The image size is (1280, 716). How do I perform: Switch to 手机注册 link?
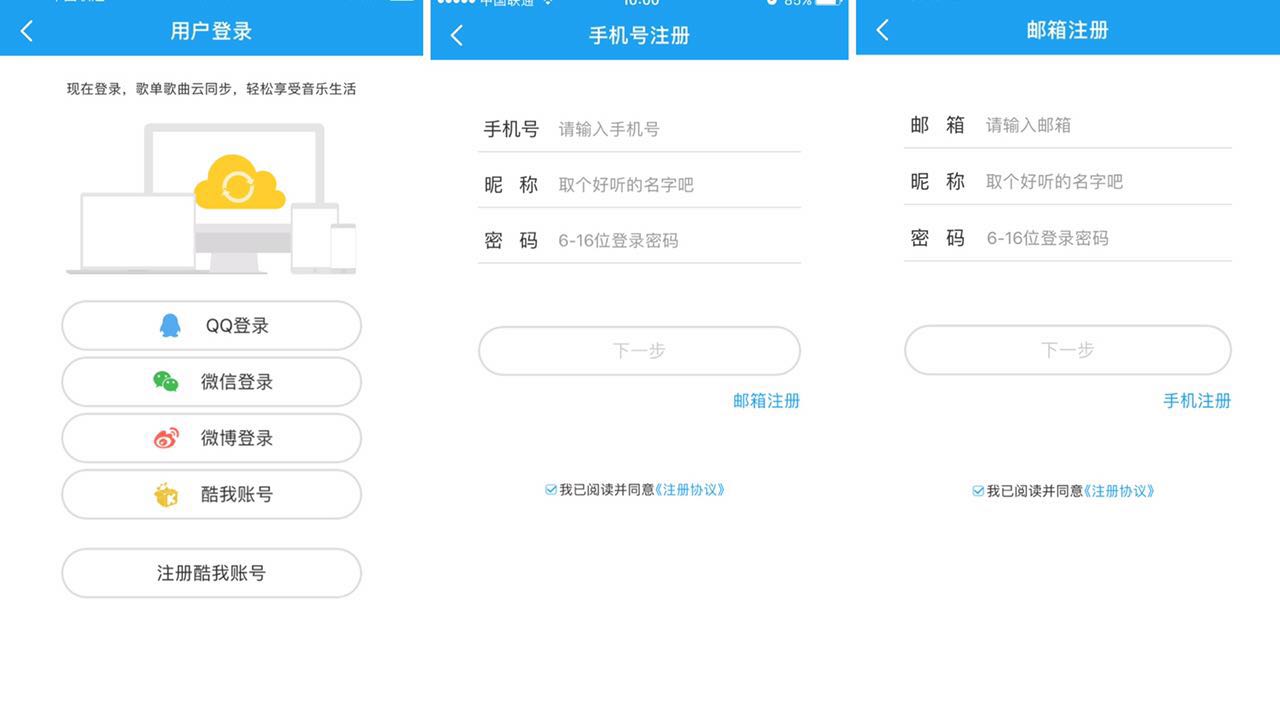1197,401
